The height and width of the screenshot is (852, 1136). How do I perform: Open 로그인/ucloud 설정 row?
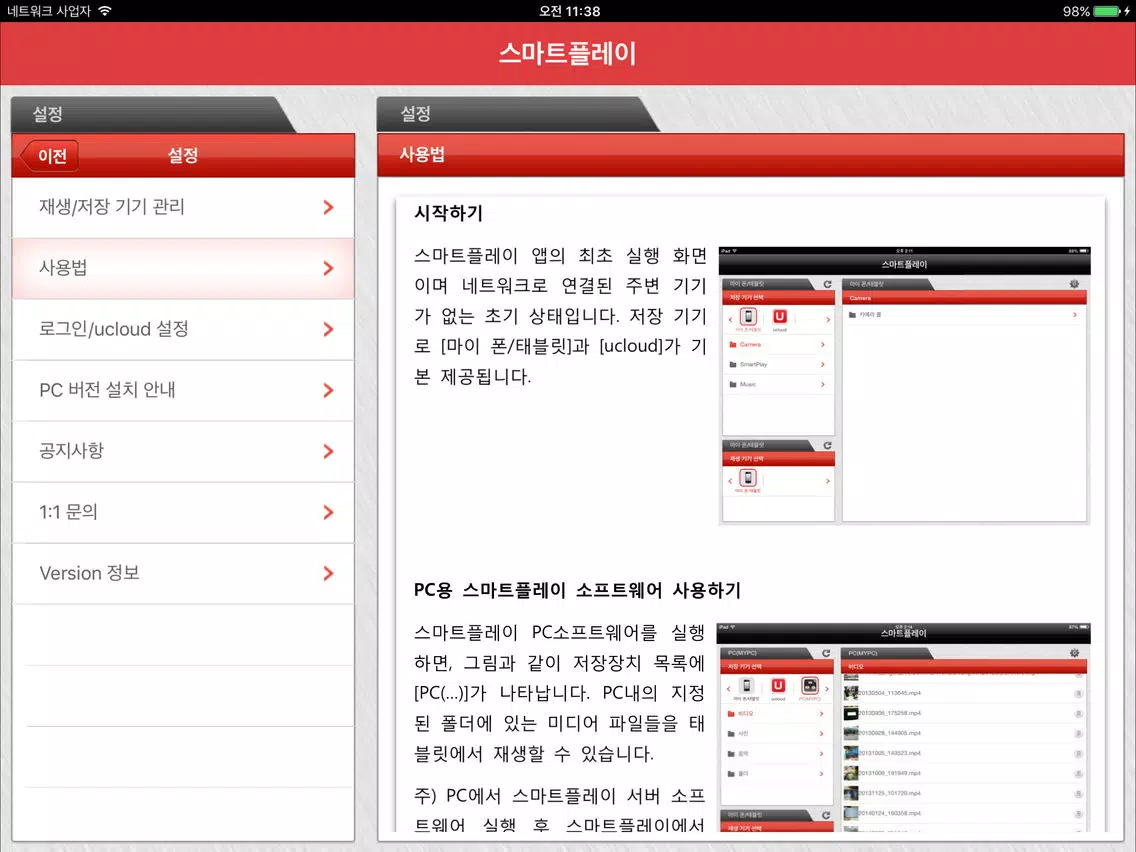click(183, 329)
